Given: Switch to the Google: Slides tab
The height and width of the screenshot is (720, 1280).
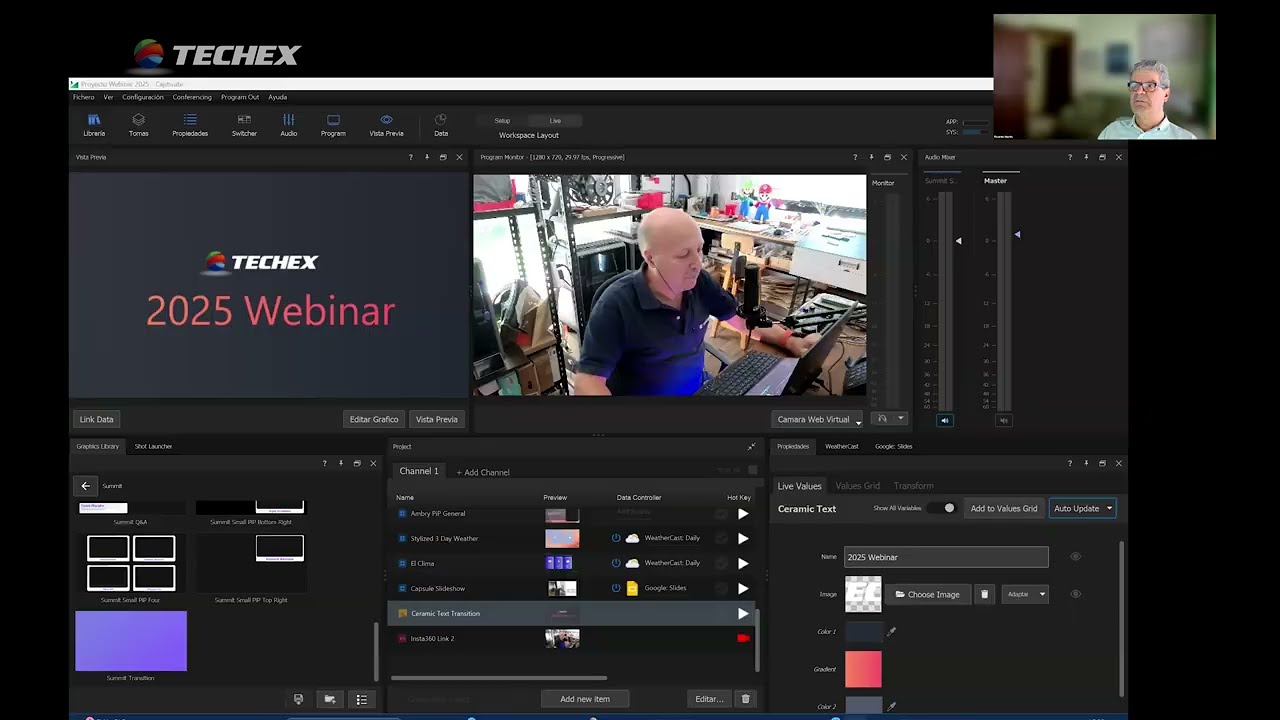Looking at the screenshot, I should click(894, 446).
